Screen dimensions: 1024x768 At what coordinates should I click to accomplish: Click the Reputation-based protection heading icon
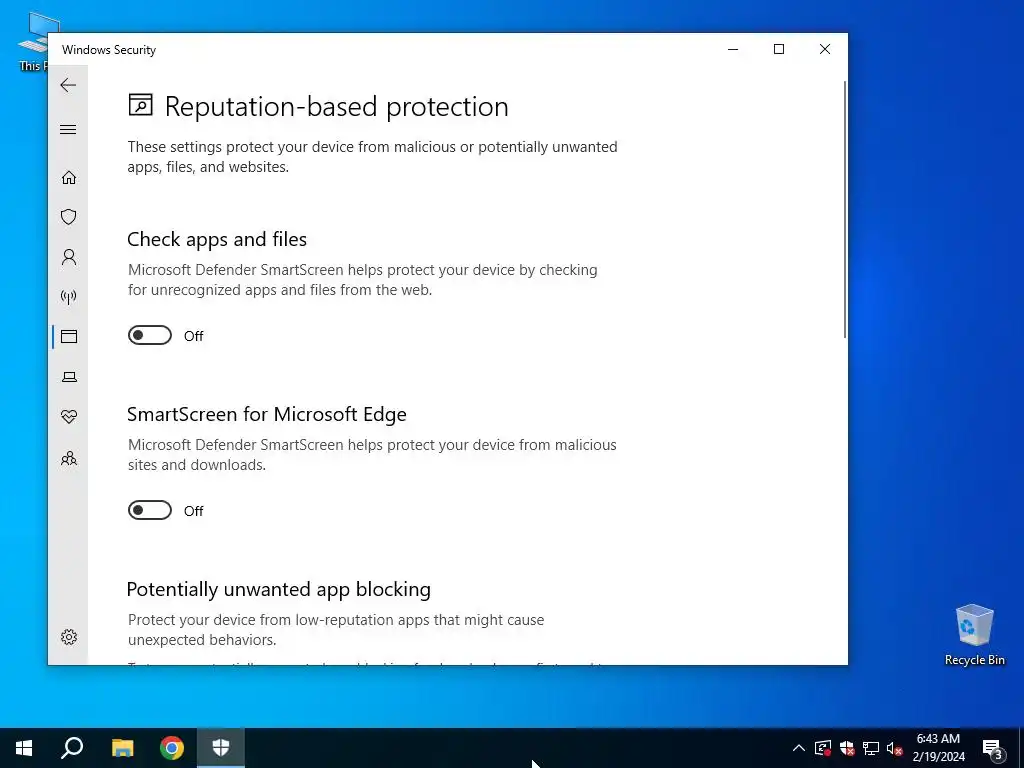[140, 105]
